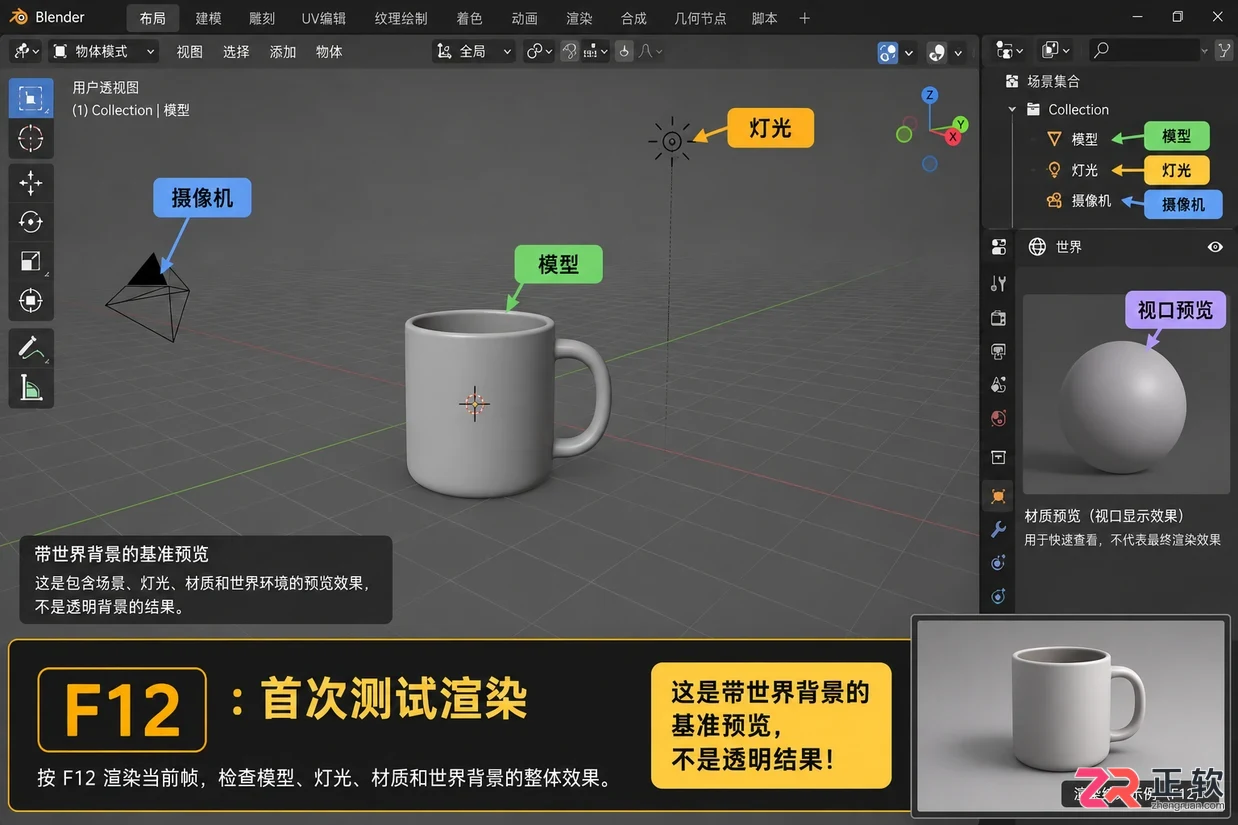Switch to the 渲染 workspace tab
This screenshot has width=1238, height=825.
point(579,18)
